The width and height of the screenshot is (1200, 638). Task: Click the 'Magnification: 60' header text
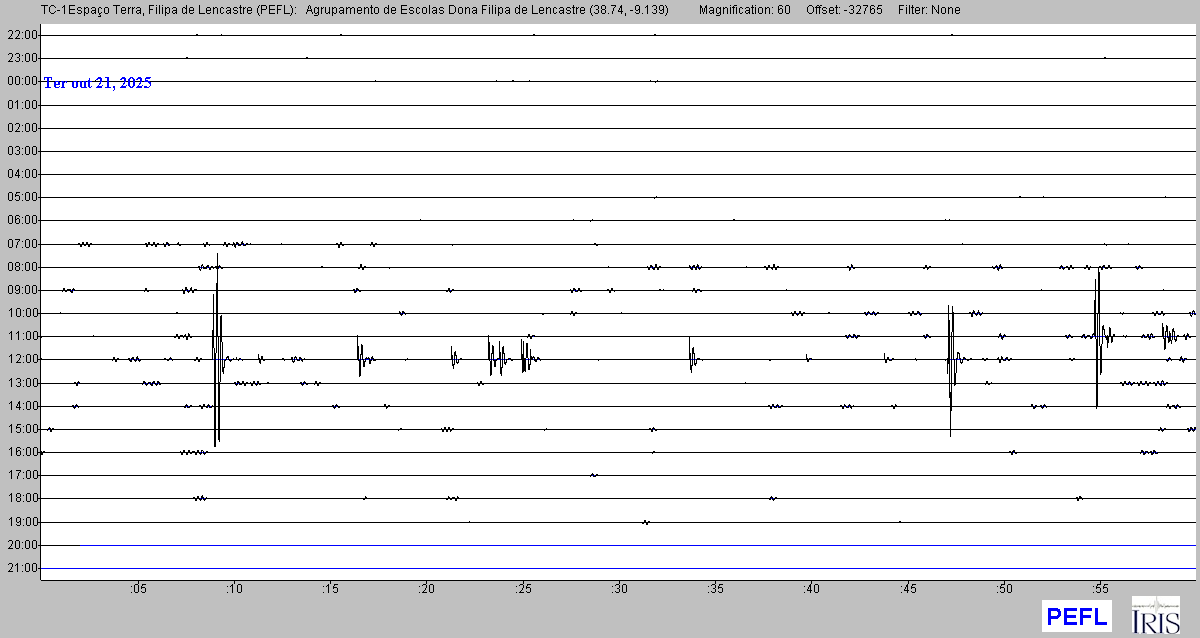click(x=744, y=10)
